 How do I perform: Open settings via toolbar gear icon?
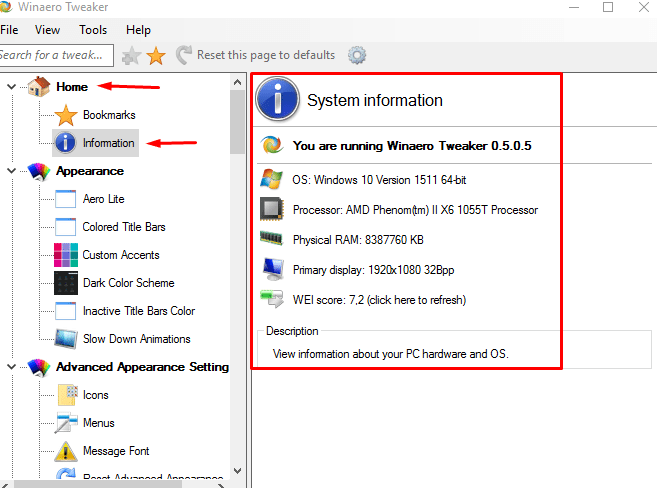coord(357,55)
